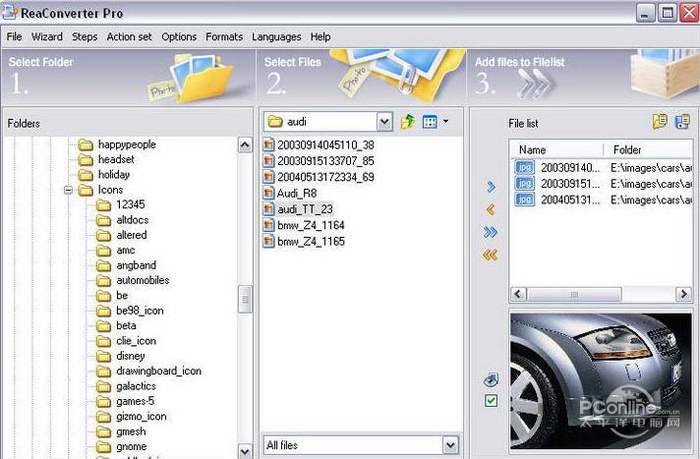The height and width of the screenshot is (459, 700).
Task: Click the preview eye icon
Action: tap(490, 380)
